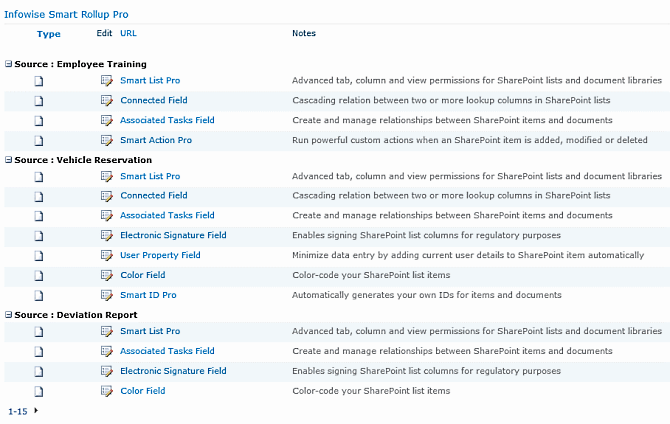
Task: Click edit icon for Smart Action Pro row
Action: click(106, 140)
